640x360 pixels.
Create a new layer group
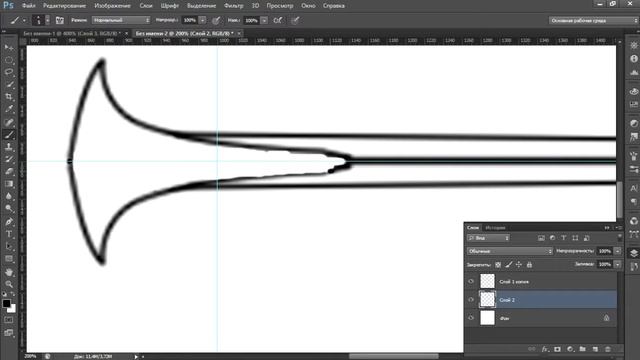click(582, 349)
